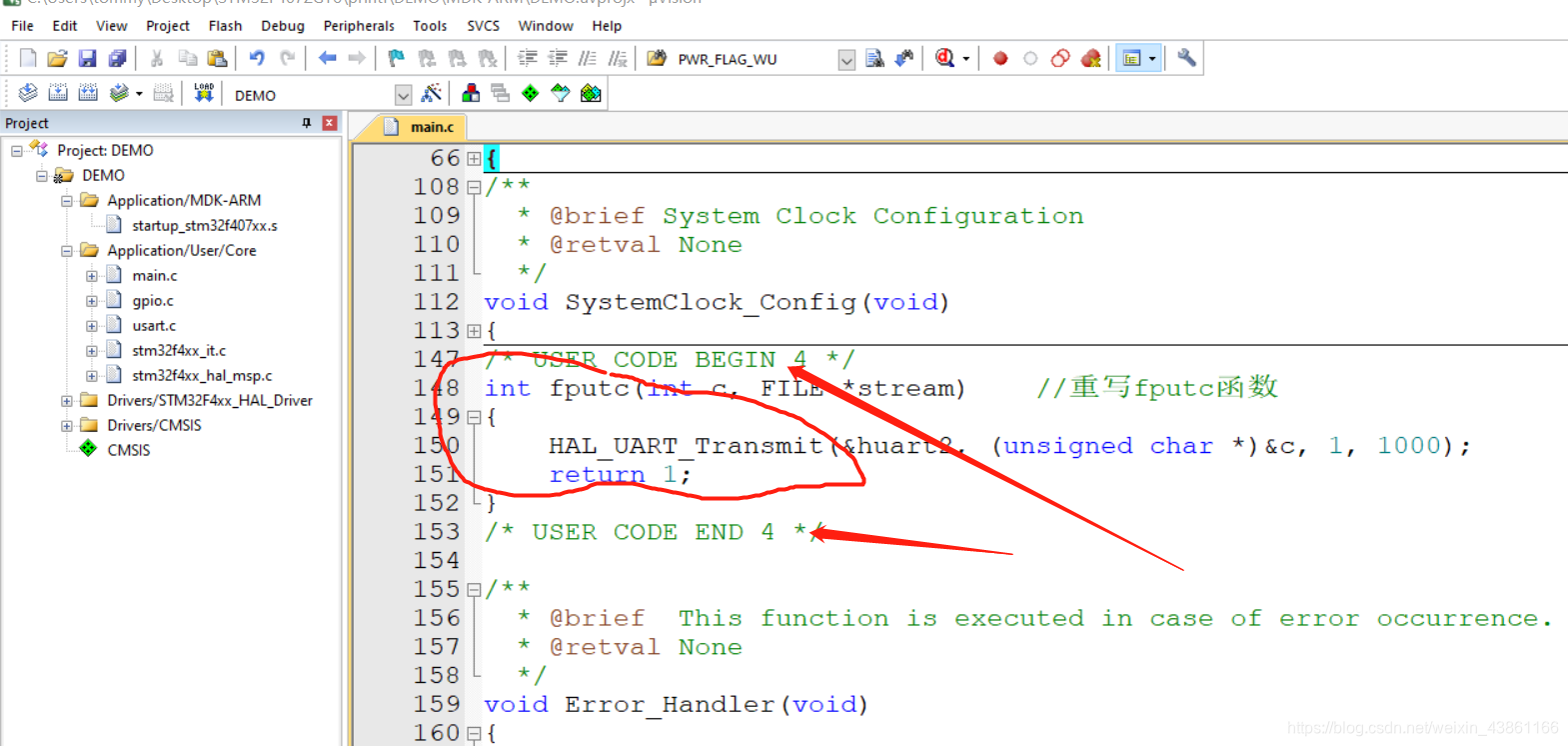Viewport: 1568px width, 746px height.
Task: Insert breakpoint with red dot icon
Action: pyautogui.click(x=1000, y=59)
